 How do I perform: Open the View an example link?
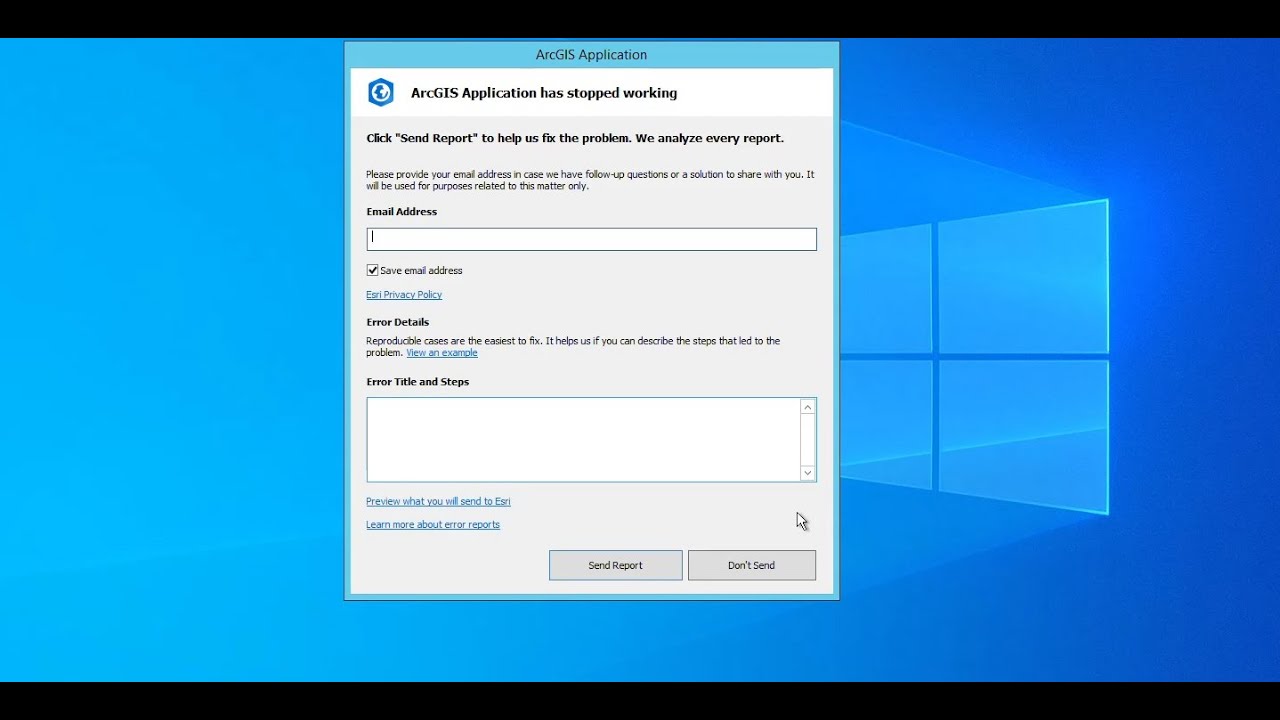pyautogui.click(x=442, y=353)
